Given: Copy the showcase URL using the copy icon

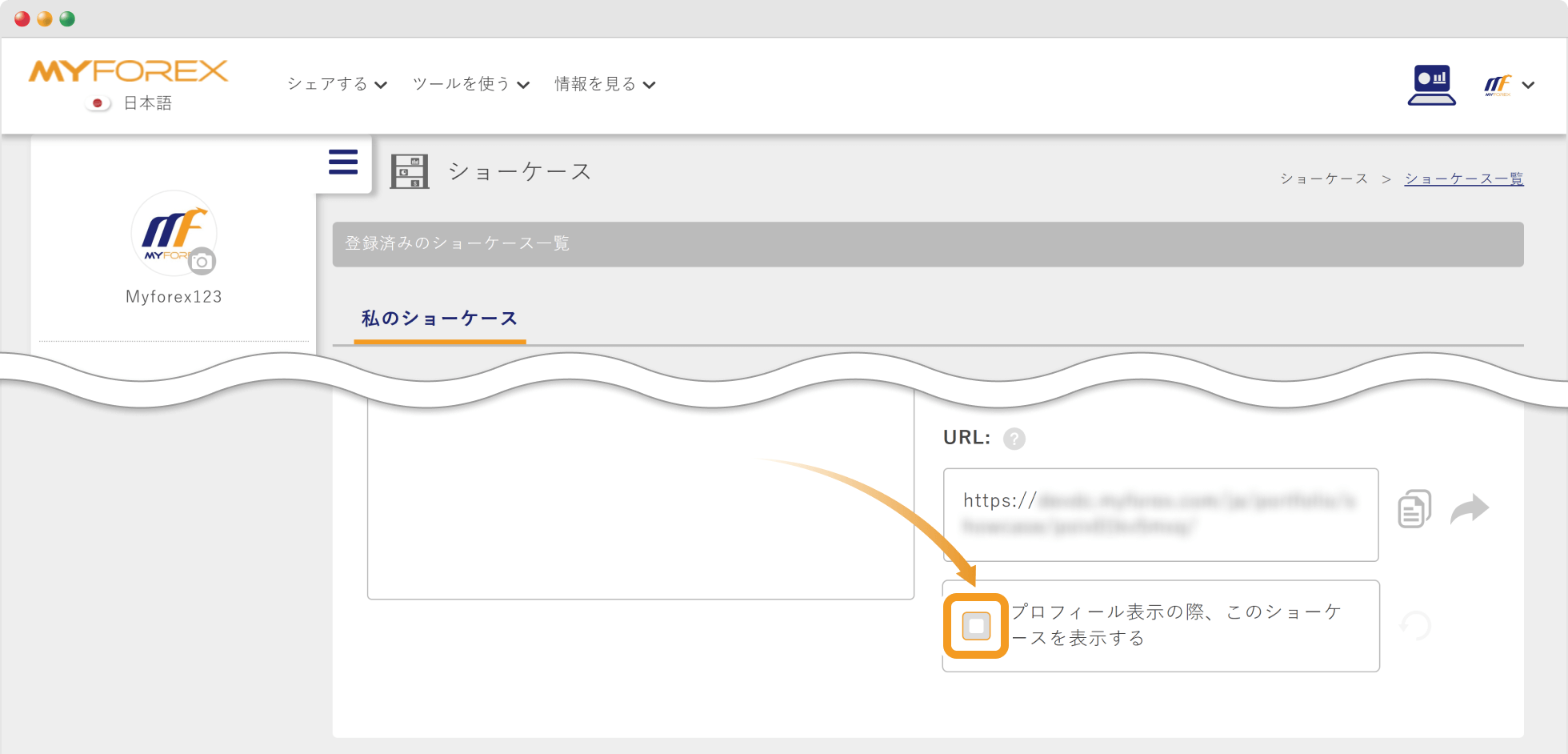Looking at the screenshot, I should (1414, 507).
